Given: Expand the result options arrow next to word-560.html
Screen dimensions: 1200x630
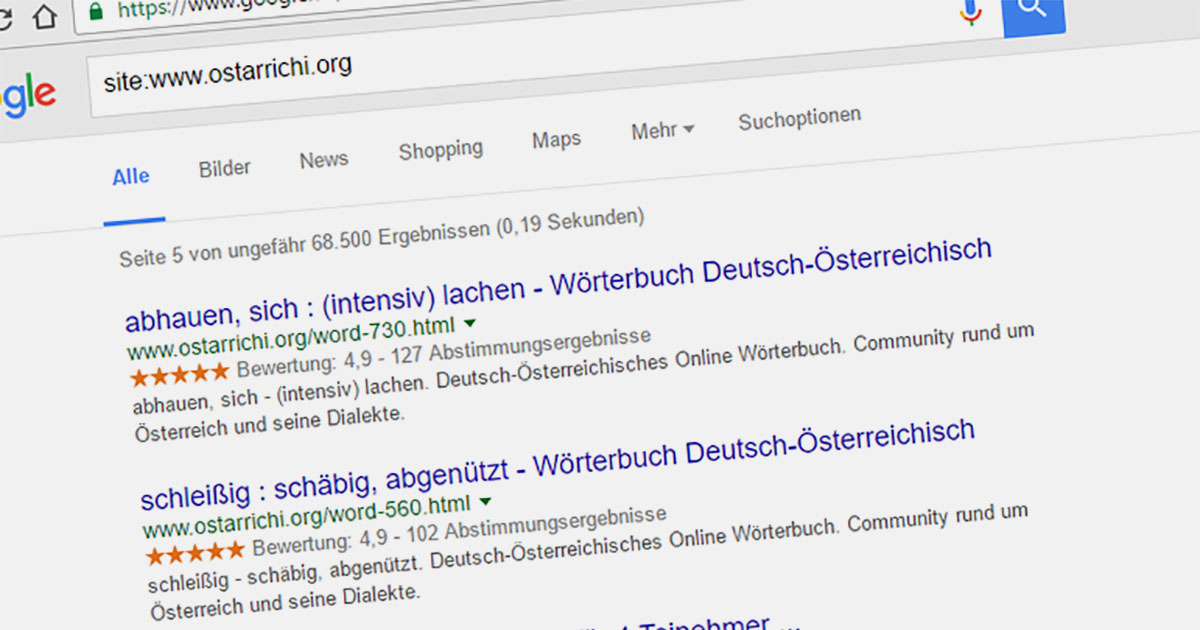Looking at the screenshot, I should [x=486, y=501].
